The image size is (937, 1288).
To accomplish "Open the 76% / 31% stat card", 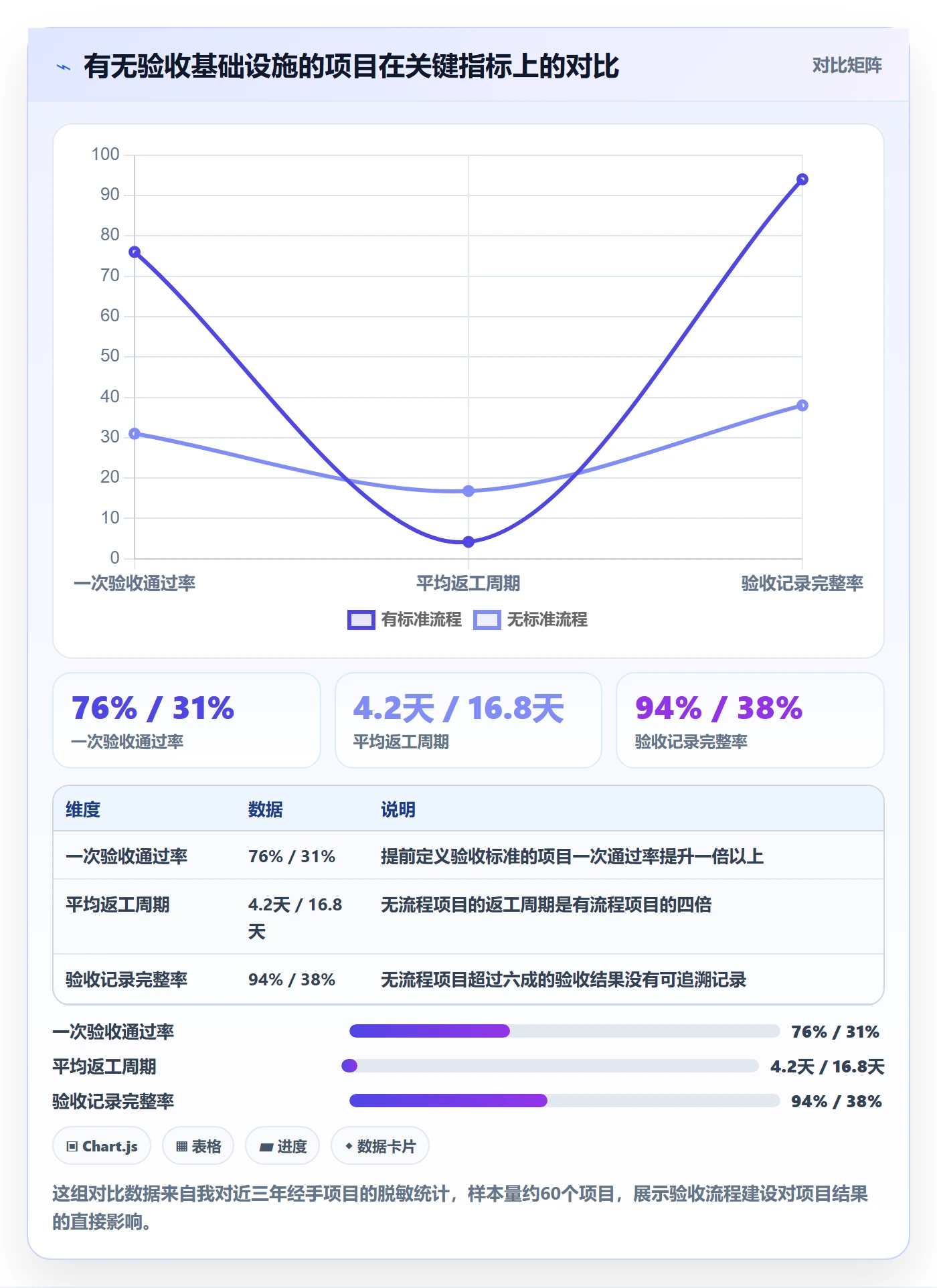I will [x=187, y=720].
